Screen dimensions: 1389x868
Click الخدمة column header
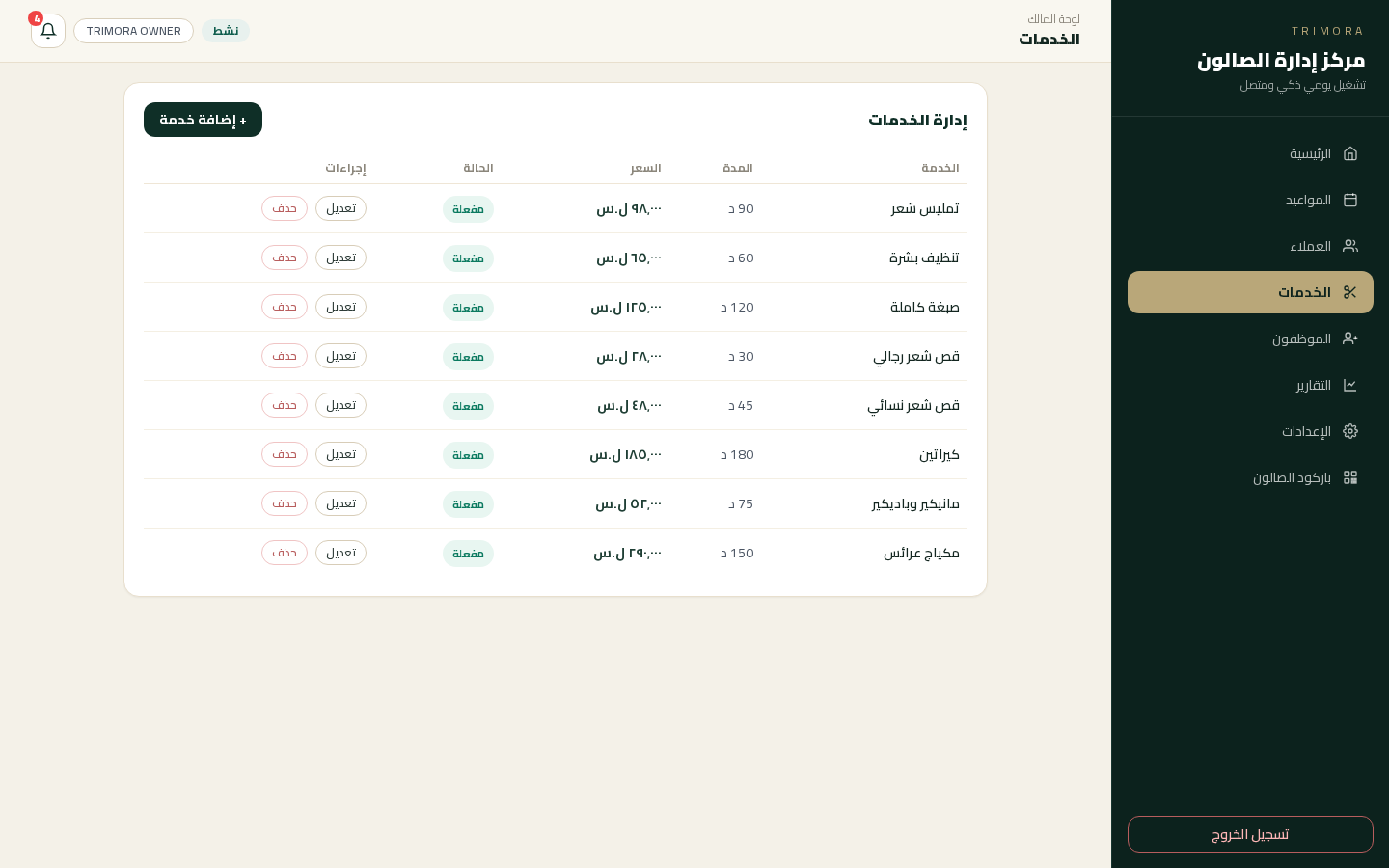pyautogui.click(x=940, y=168)
